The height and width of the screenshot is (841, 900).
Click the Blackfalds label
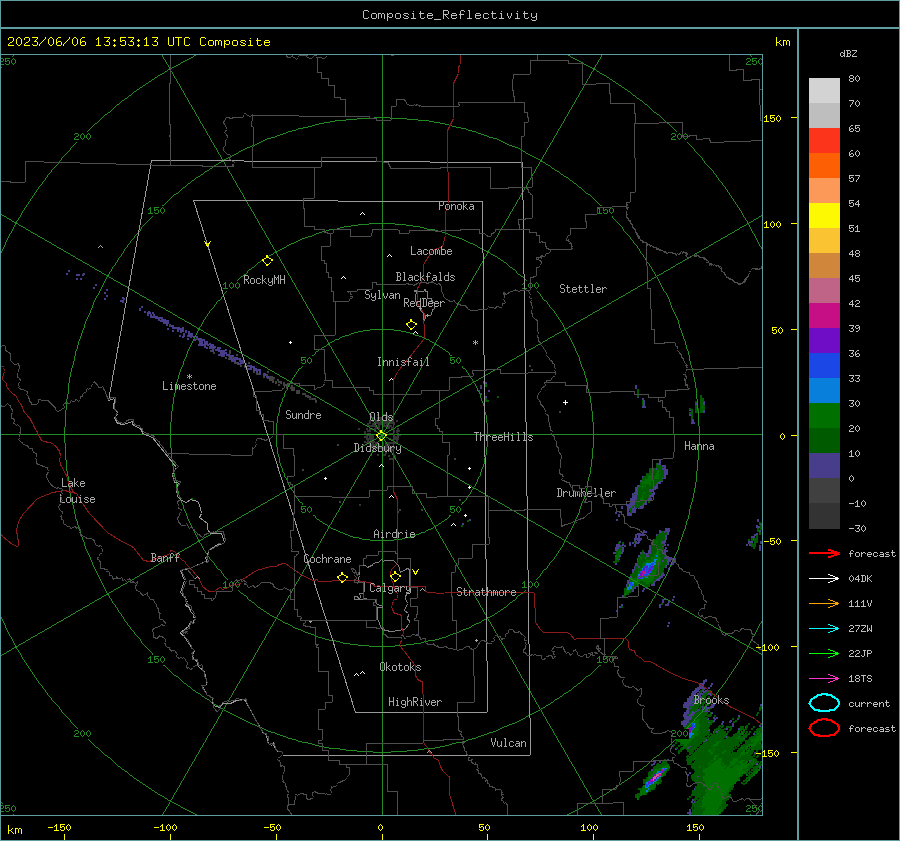[x=425, y=277]
